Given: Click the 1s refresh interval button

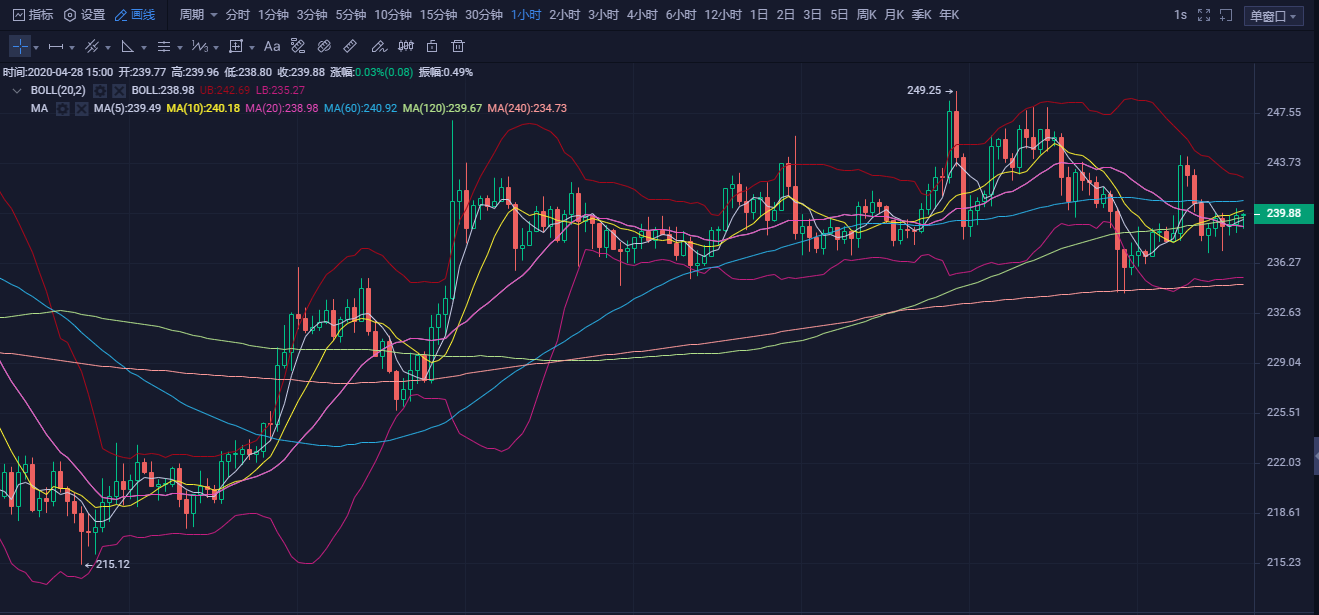Looking at the screenshot, I should point(1181,15).
